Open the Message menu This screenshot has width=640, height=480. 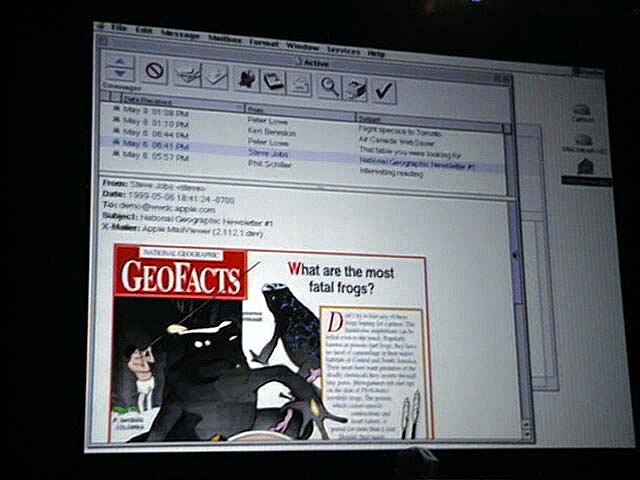(x=180, y=34)
